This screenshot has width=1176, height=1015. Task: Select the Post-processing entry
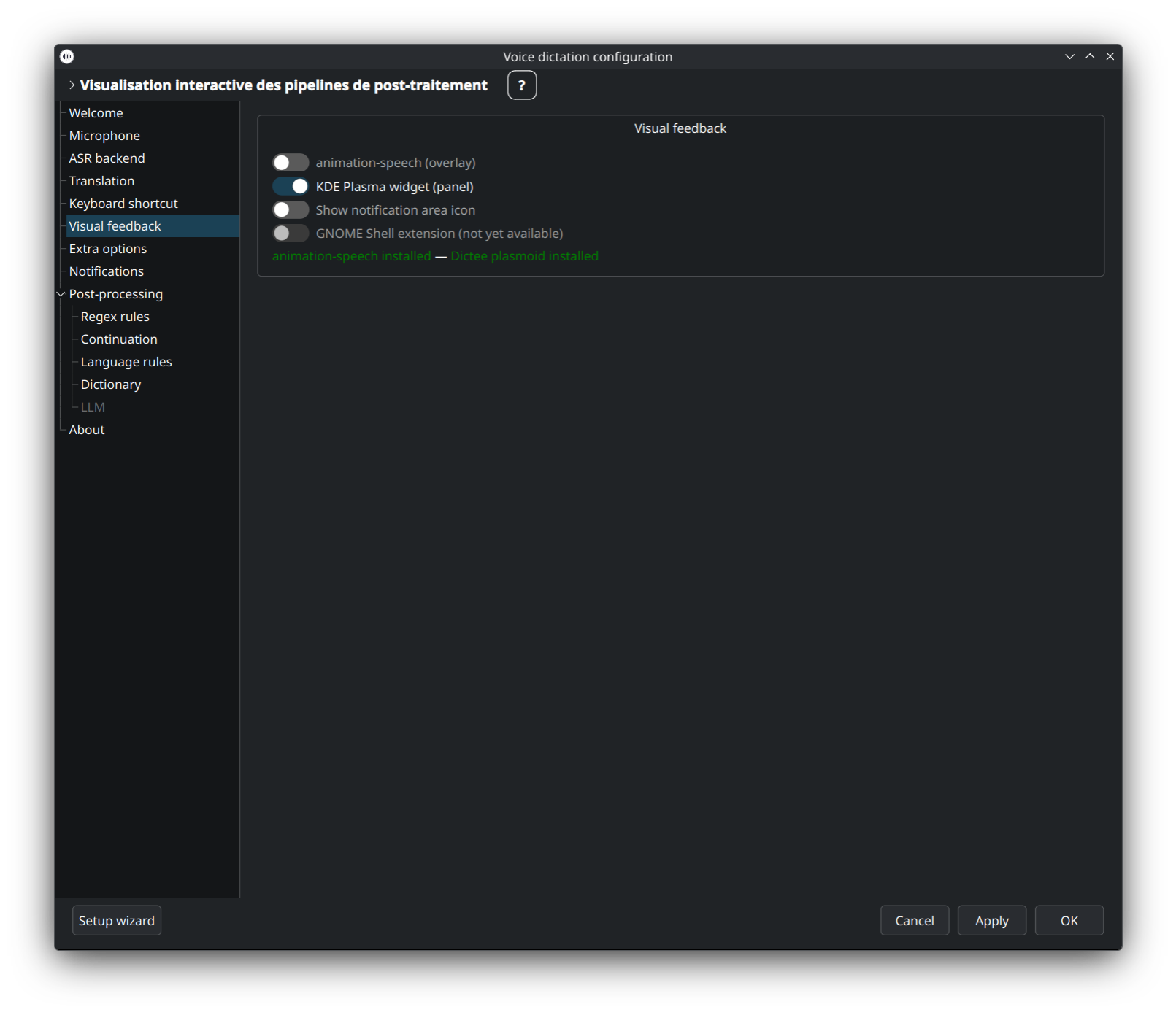click(x=116, y=294)
